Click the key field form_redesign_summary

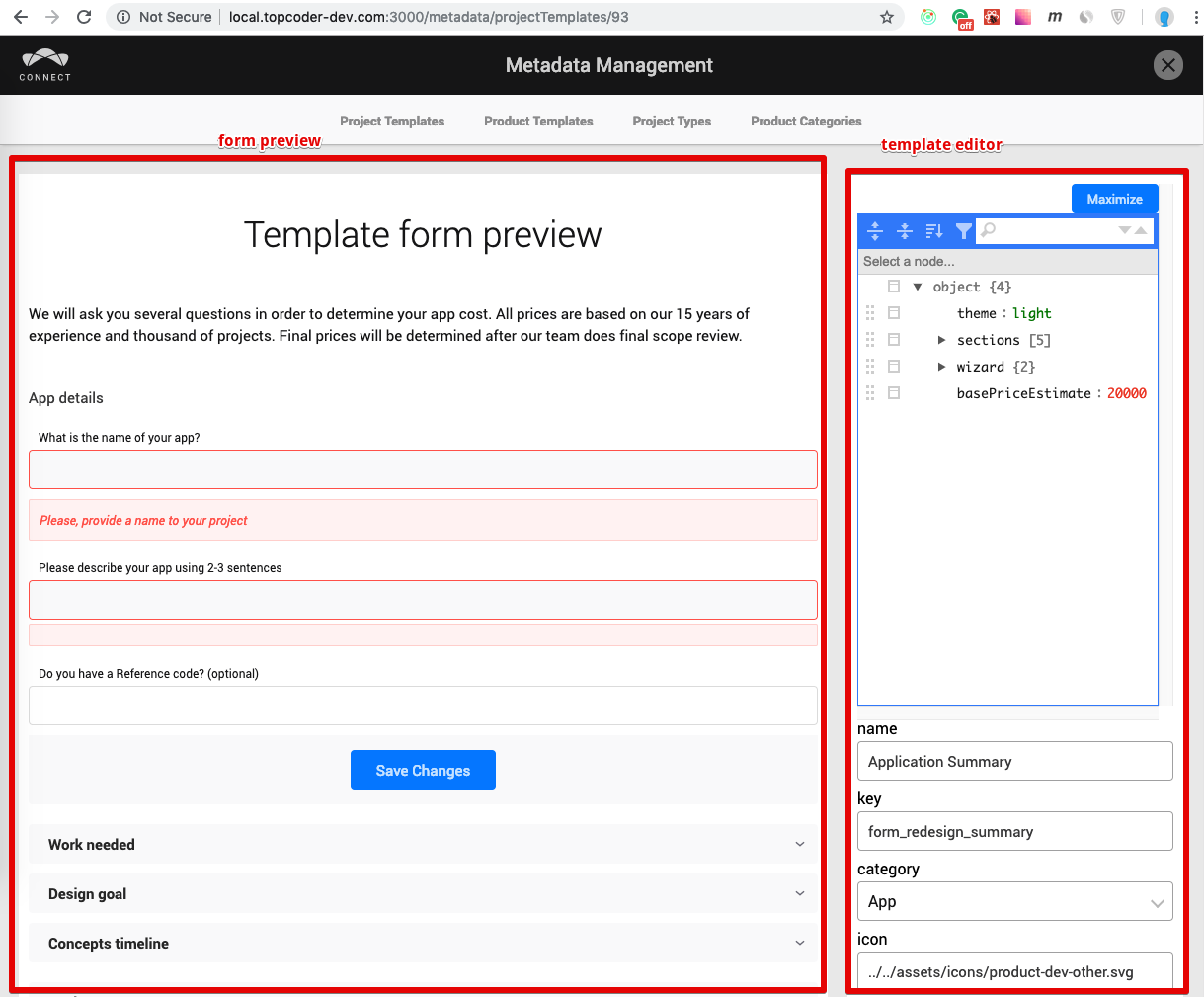coord(1015,832)
